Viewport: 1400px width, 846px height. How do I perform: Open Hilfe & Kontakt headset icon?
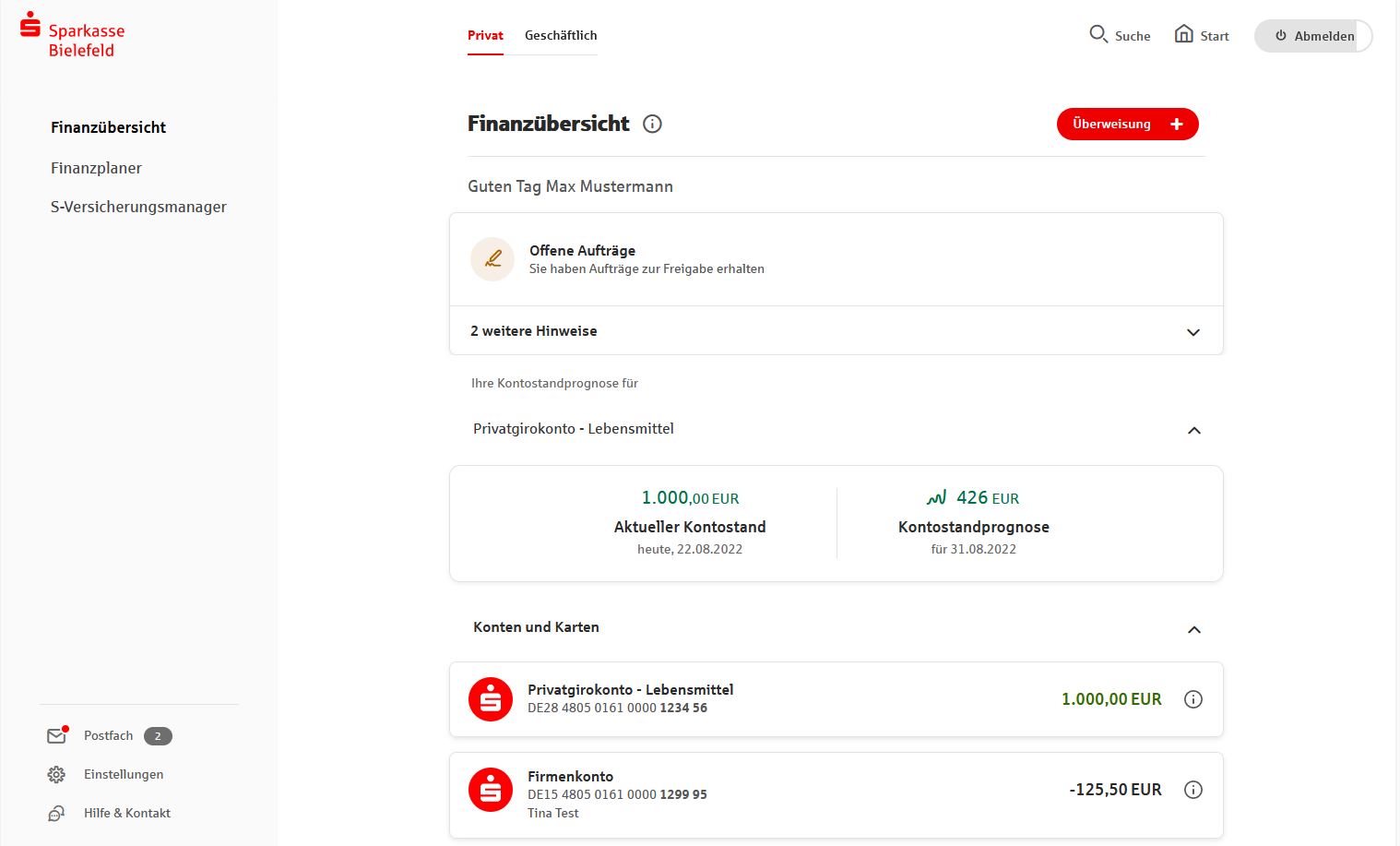coord(55,813)
